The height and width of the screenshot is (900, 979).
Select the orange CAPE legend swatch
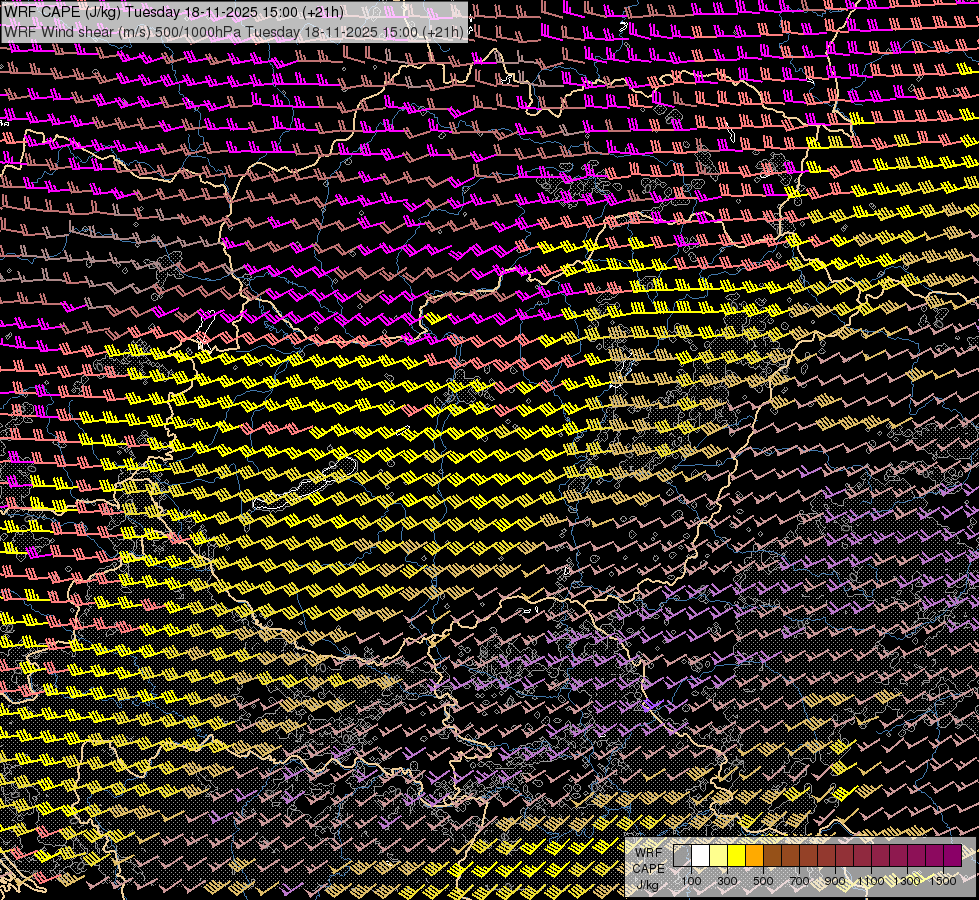click(754, 855)
